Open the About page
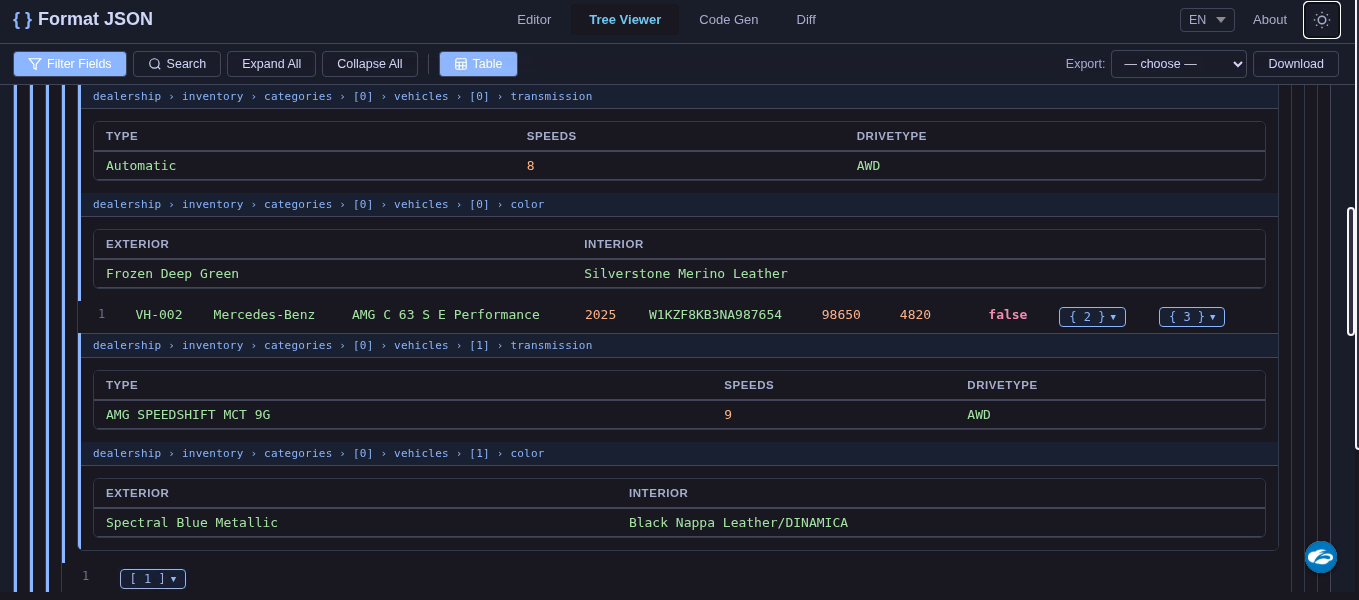This screenshot has width=1359, height=600. click(1269, 20)
